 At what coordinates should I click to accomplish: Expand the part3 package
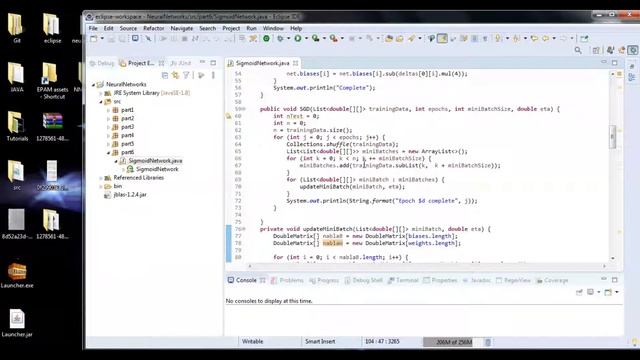(108, 127)
